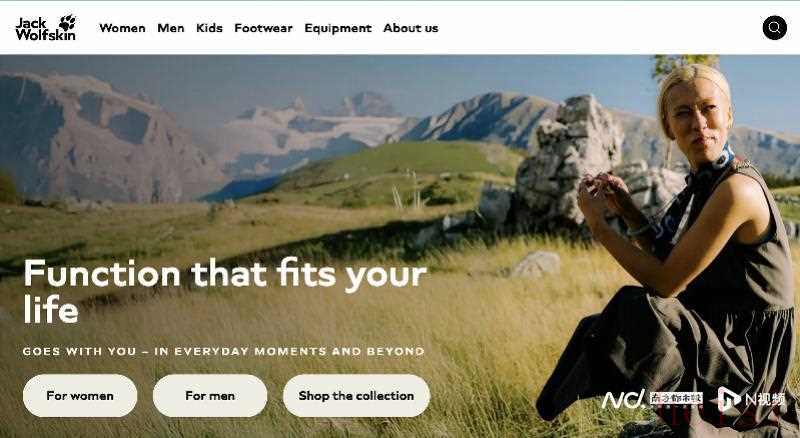Click the 南方都市报 watermark text
The width and height of the screenshot is (800, 438).
pos(676,399)
